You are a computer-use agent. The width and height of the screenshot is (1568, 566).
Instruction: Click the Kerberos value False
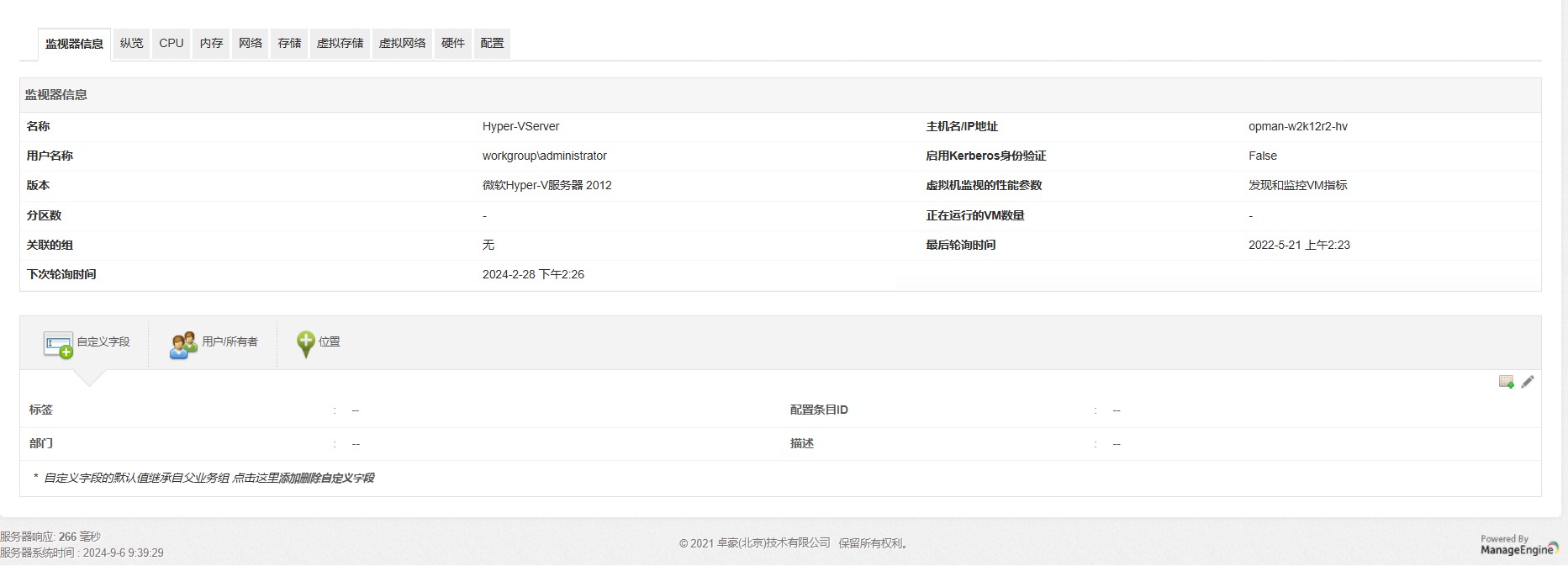point(1262,156)
